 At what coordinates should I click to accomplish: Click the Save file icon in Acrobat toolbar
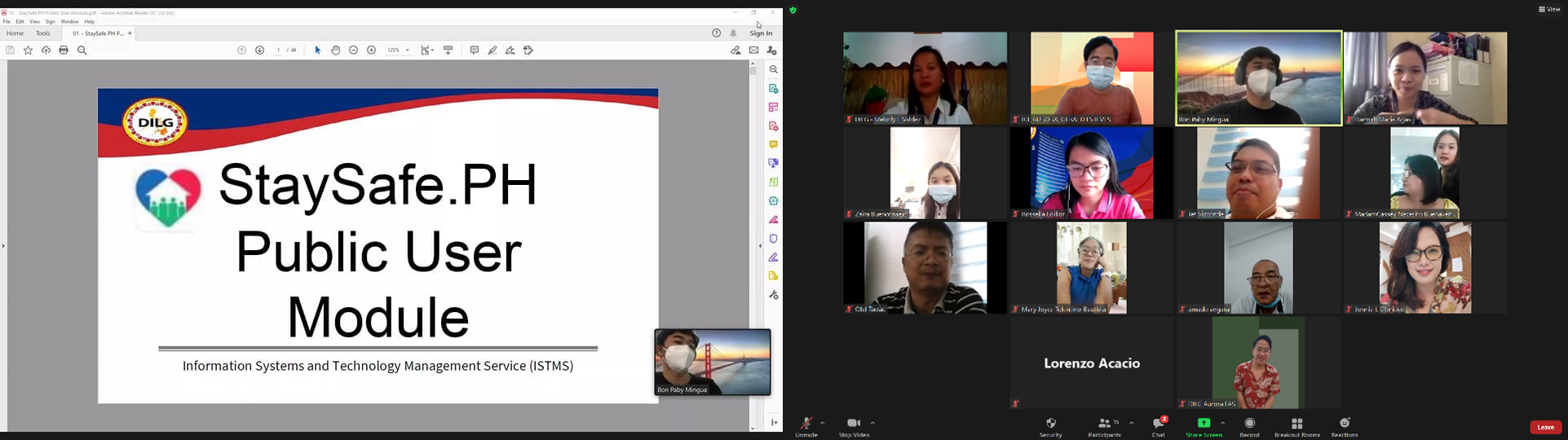(x=10, y=51)
